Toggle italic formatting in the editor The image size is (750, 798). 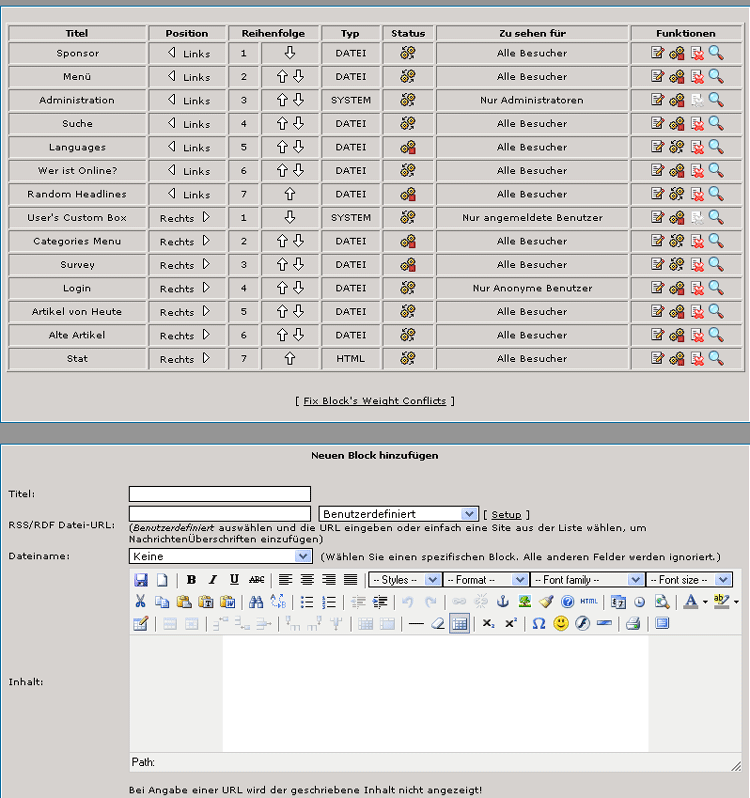(213, 580)
